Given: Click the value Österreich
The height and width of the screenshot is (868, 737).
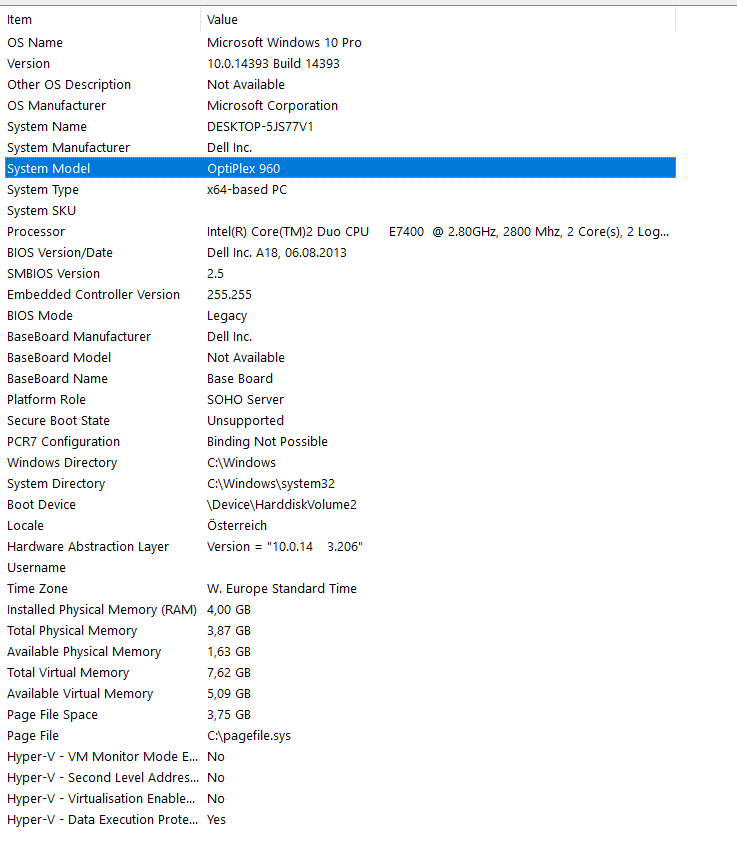Looking at the screenshot, I should [x=237, y=526].
